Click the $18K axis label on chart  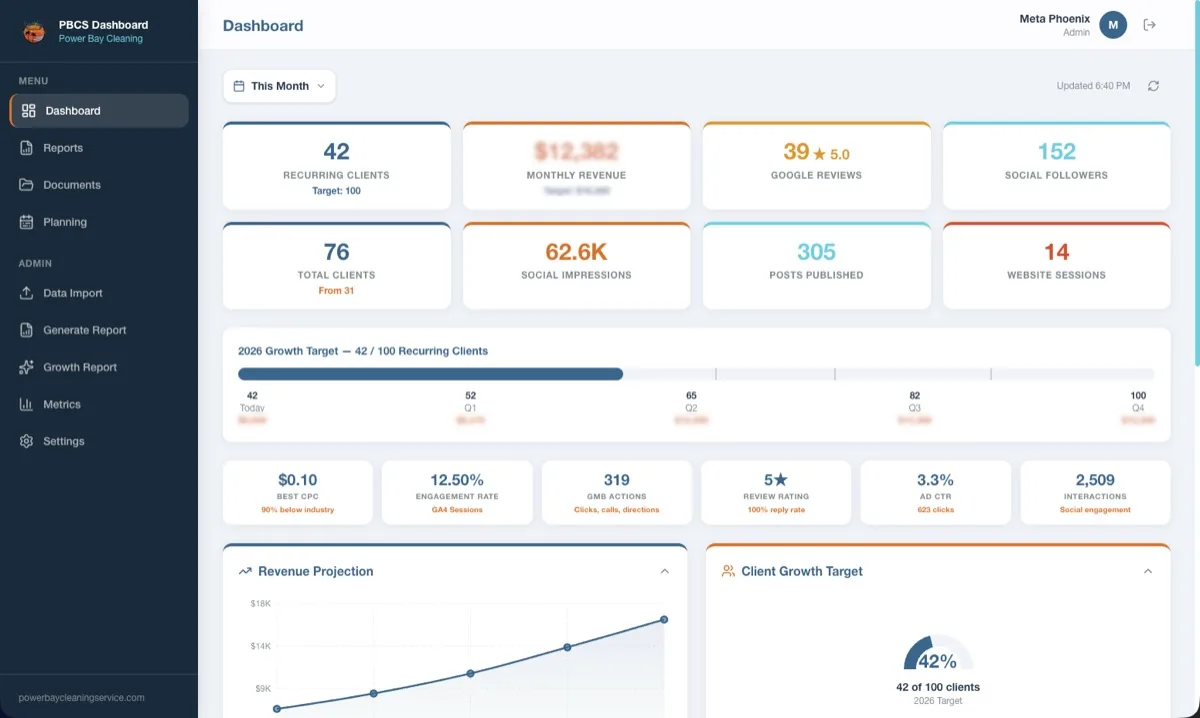(260, 604)
